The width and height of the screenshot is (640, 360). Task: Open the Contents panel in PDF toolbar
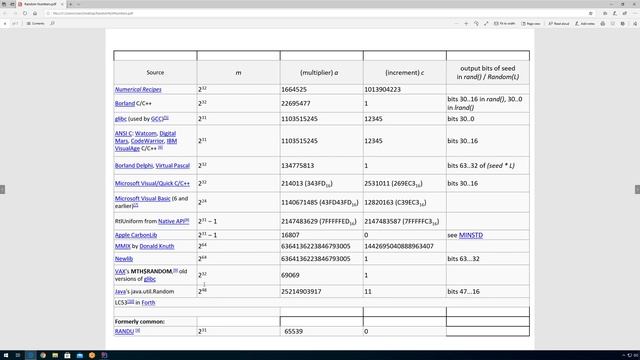click(36, 24)
